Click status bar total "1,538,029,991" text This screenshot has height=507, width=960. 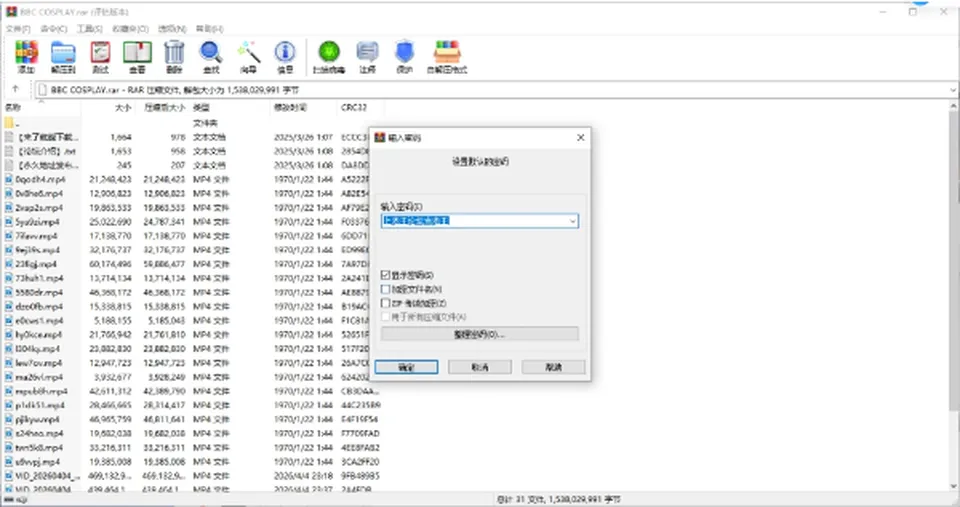558,500
